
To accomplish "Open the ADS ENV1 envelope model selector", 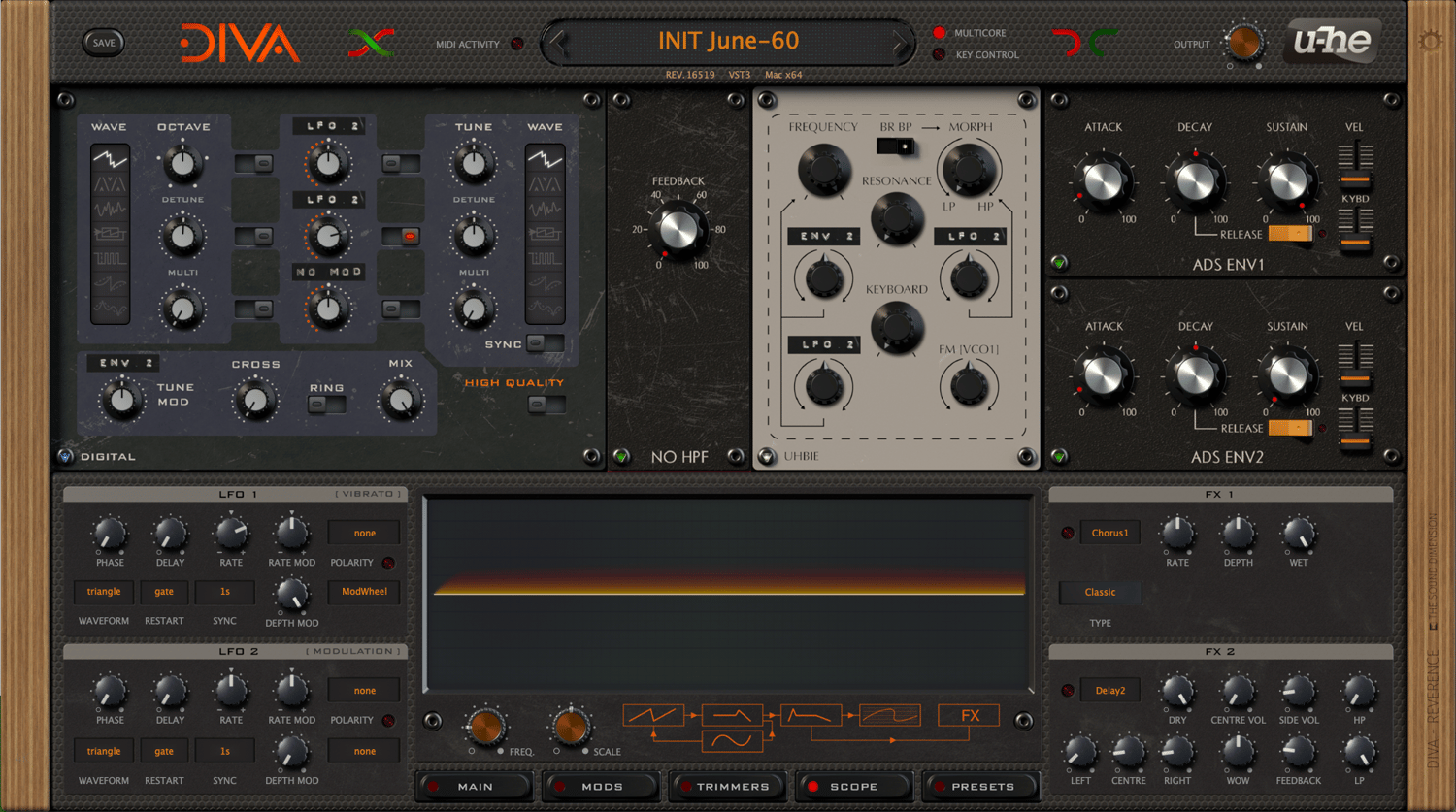I will tap(1059, 262).
